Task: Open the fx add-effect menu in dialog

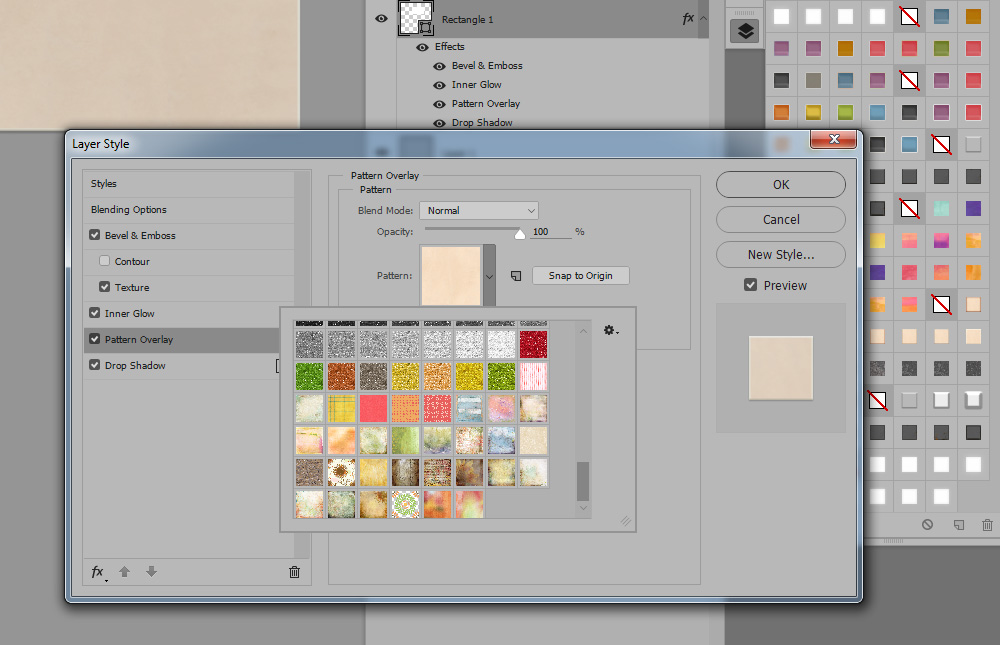Action: pos(98,572)
